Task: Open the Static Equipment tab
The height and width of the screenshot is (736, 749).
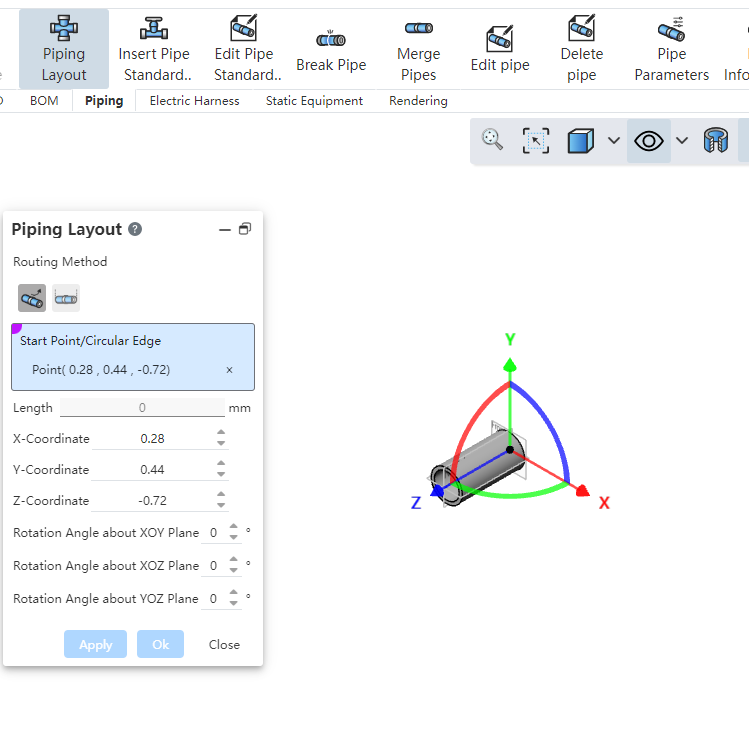Action: pos(315,101)
